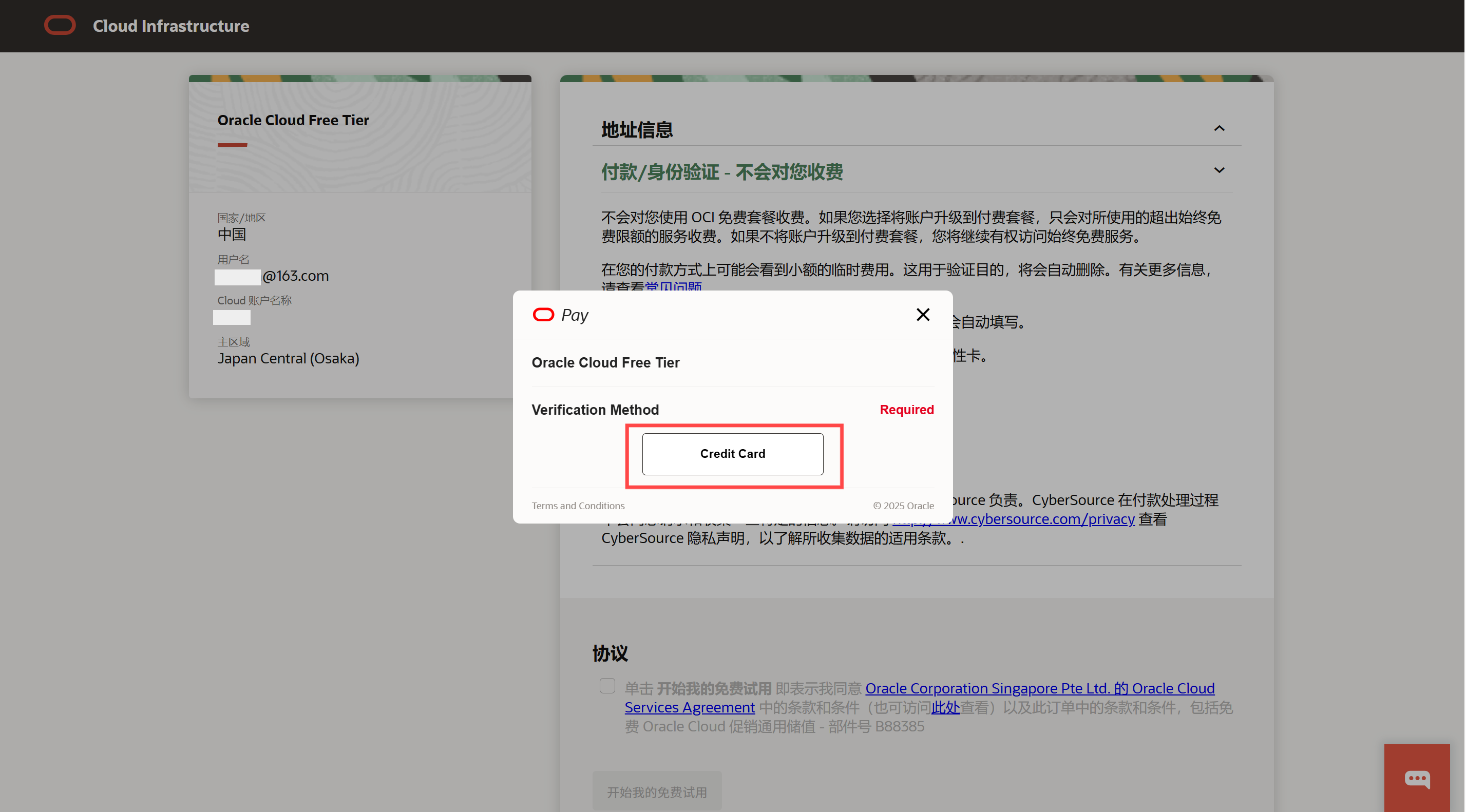Open Oracle Cloud Services Agreement link
Screen dimensions: 1466x812
[x=1039, y=688]
